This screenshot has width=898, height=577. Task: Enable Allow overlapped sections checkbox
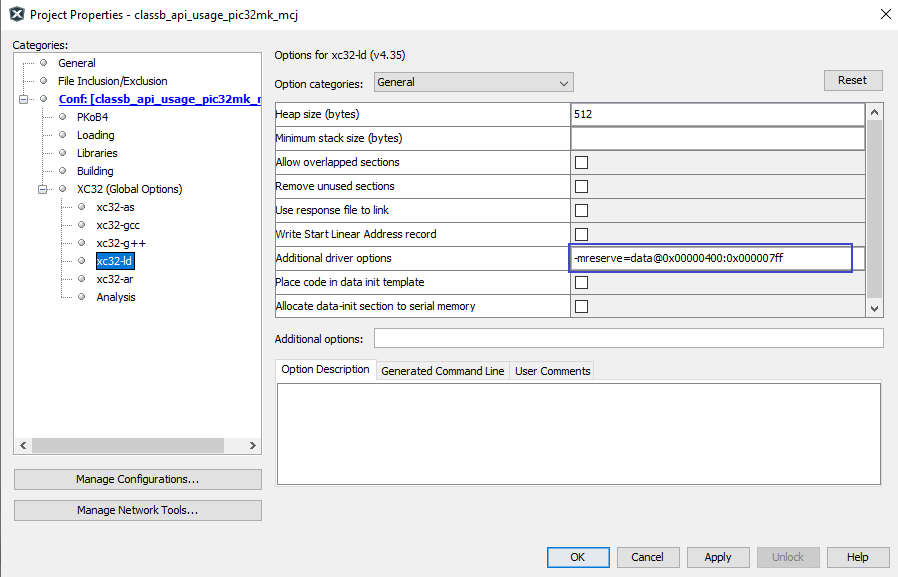581,162
